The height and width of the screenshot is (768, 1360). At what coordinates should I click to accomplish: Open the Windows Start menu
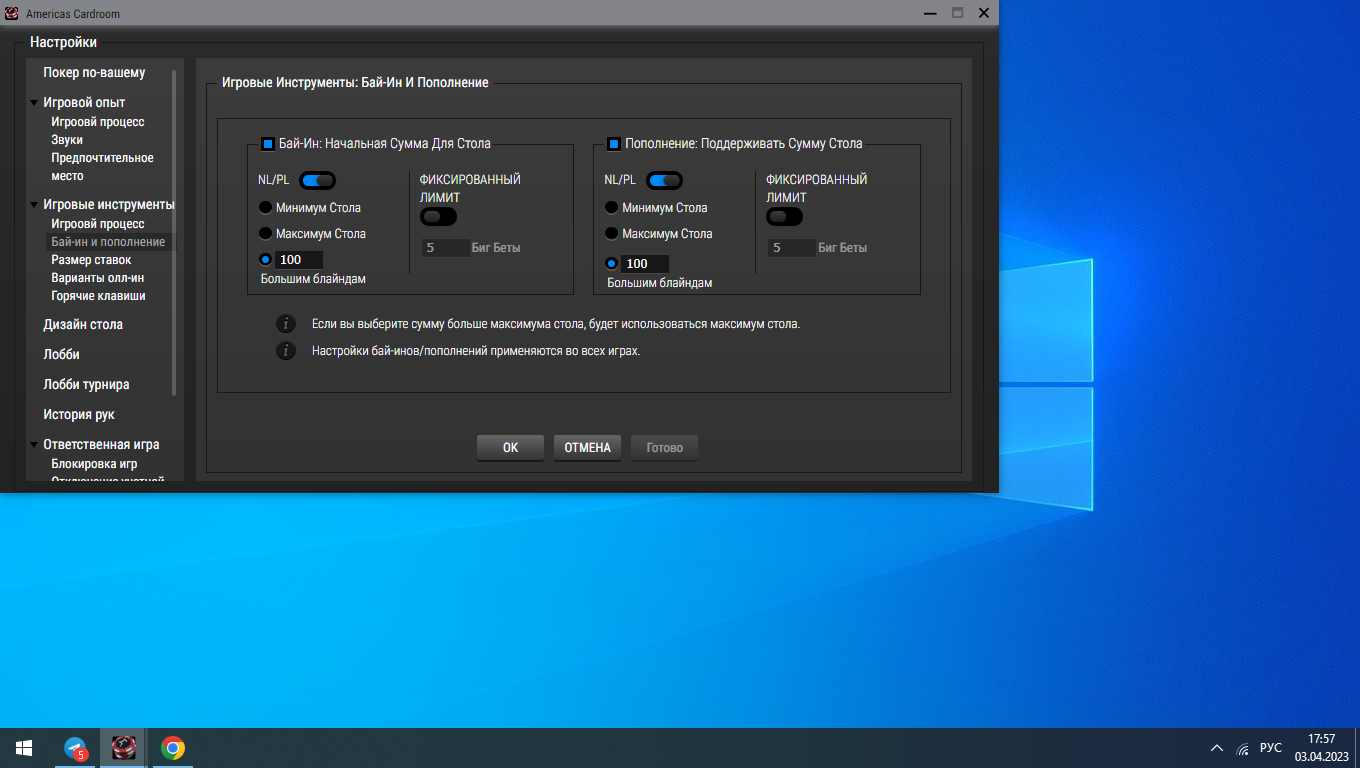click(x=24, y=748)
